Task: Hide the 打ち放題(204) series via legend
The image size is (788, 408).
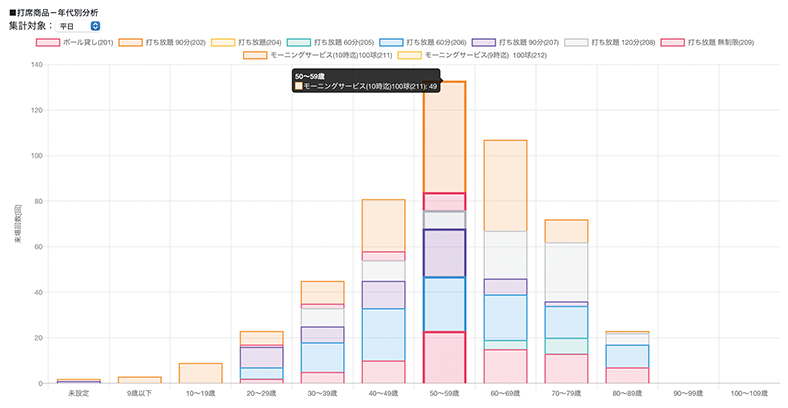Action: [x=226, y=42]
